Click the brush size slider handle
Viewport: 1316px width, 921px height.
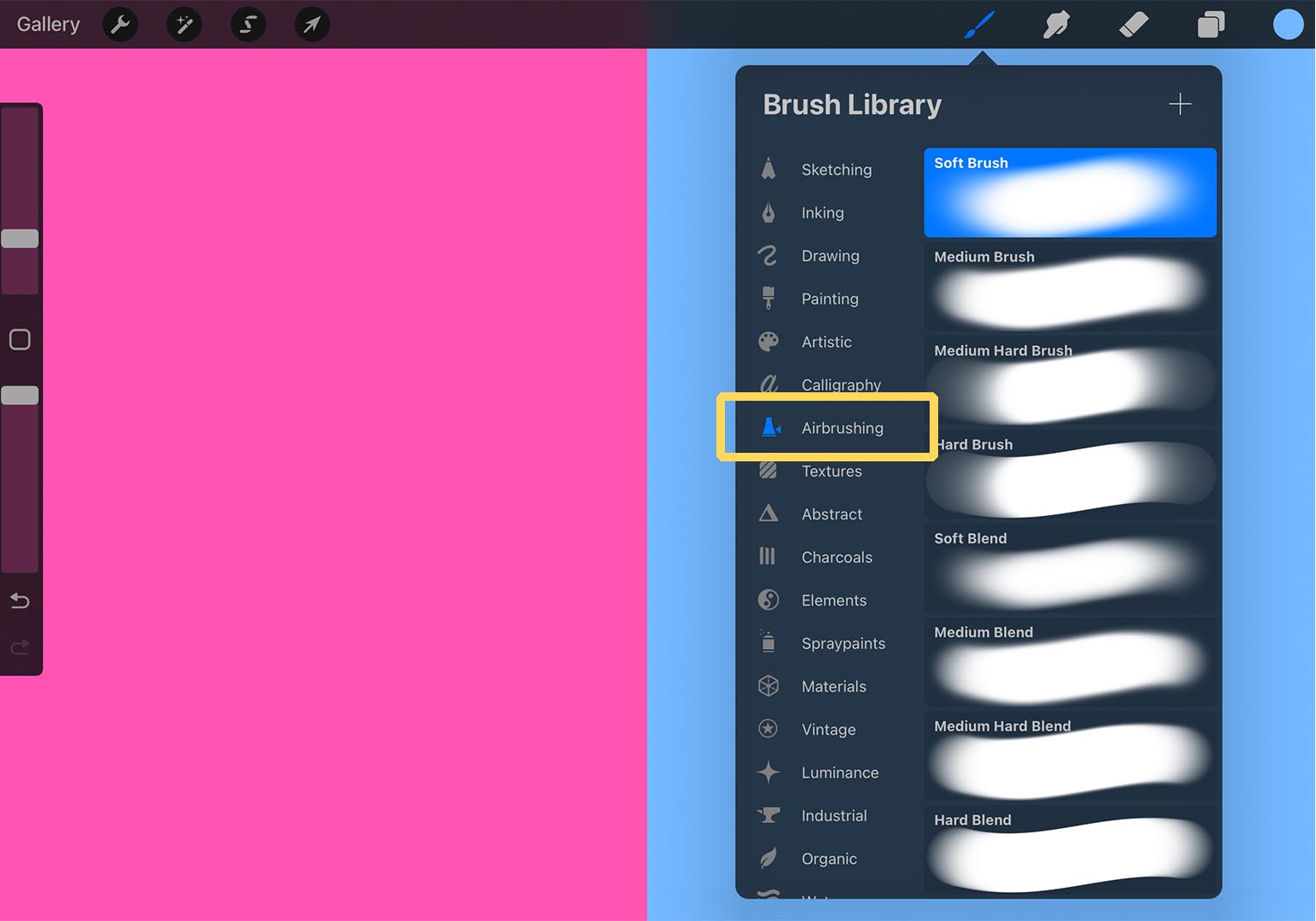pos(20,239)
